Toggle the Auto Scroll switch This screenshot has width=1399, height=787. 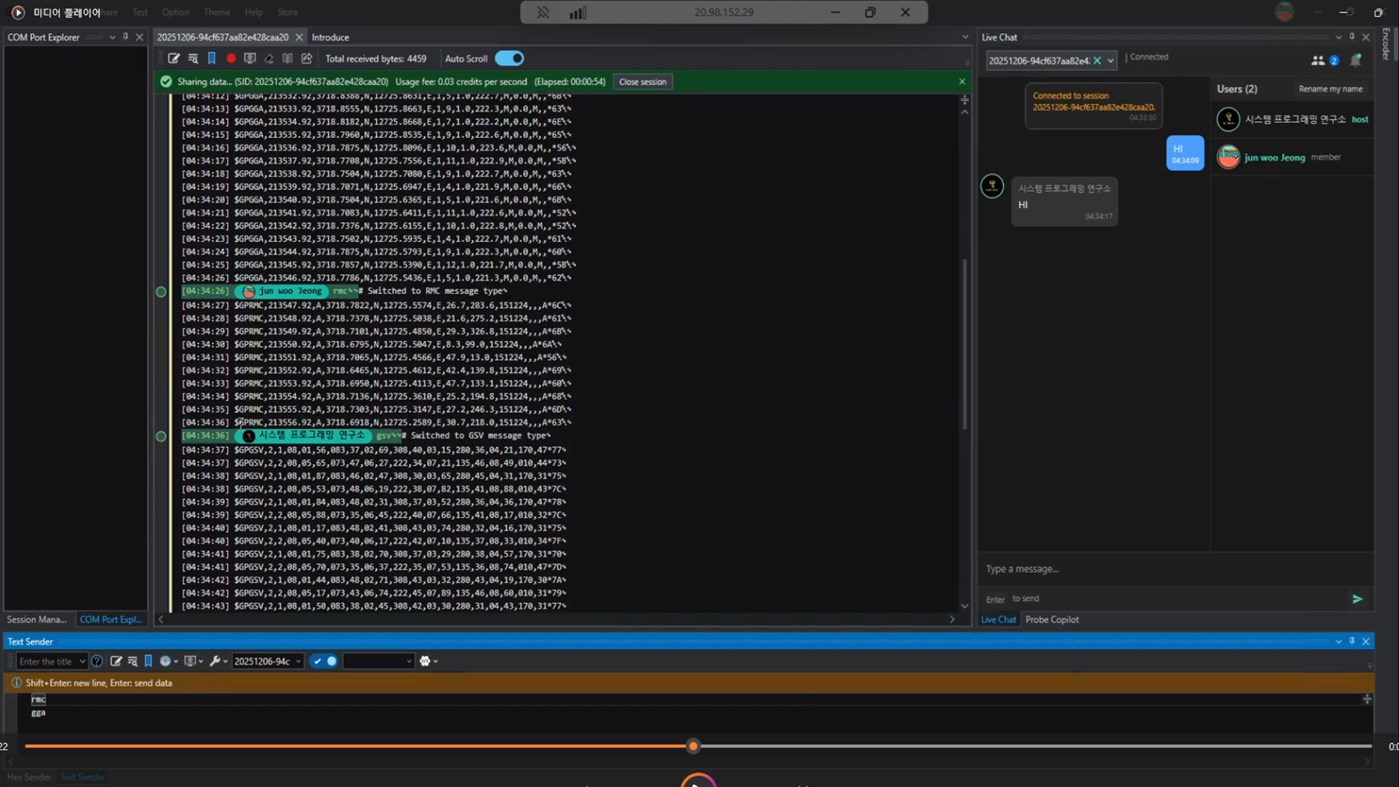pos(509,58)
